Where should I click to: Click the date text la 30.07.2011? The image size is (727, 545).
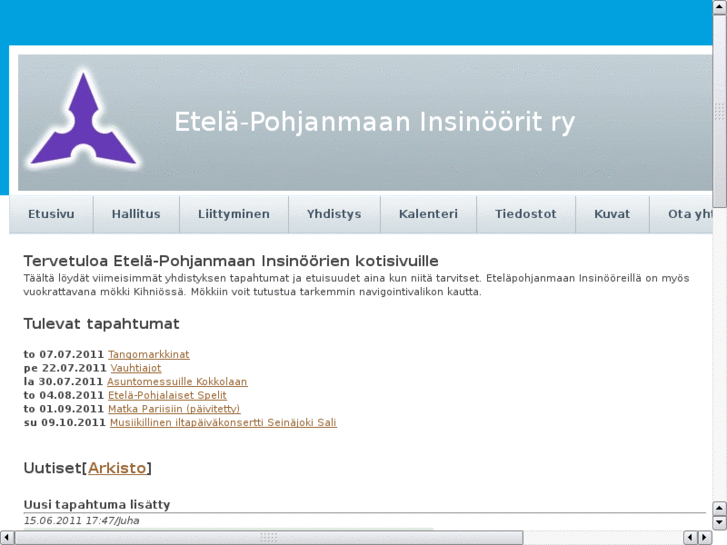coord(63,382)
